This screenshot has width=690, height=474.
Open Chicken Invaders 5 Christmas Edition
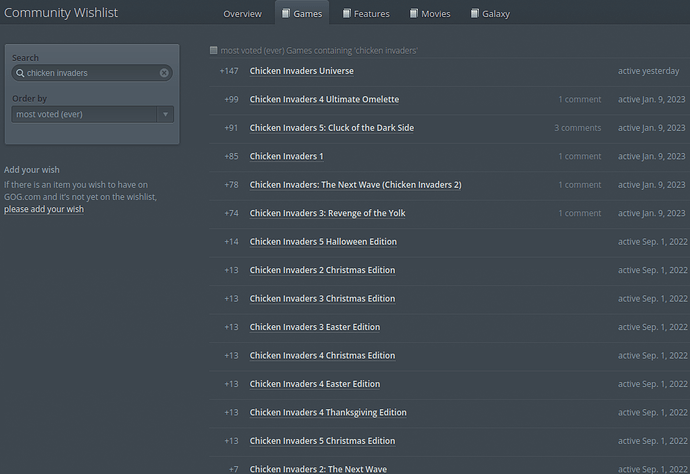(x=322, y=441)
